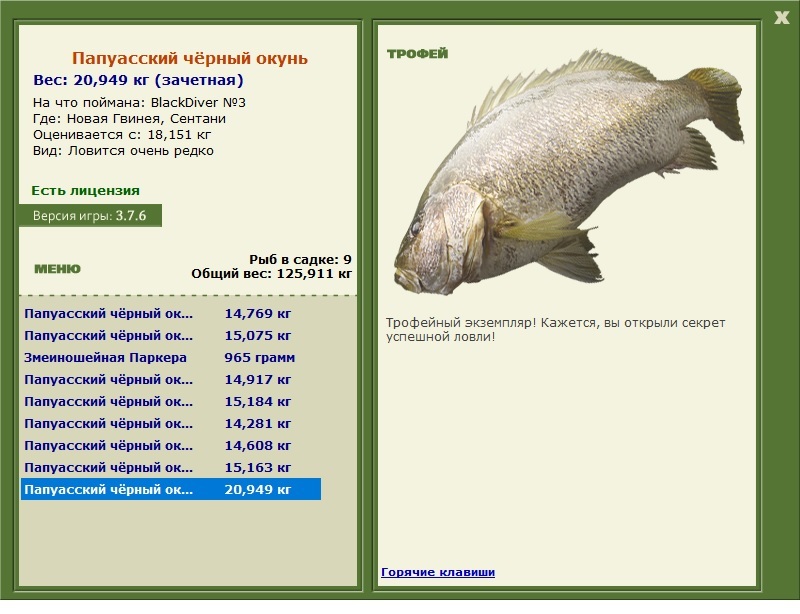
Task: Click the Версия игры 3.7.6 badge
Action: (89, 215)
